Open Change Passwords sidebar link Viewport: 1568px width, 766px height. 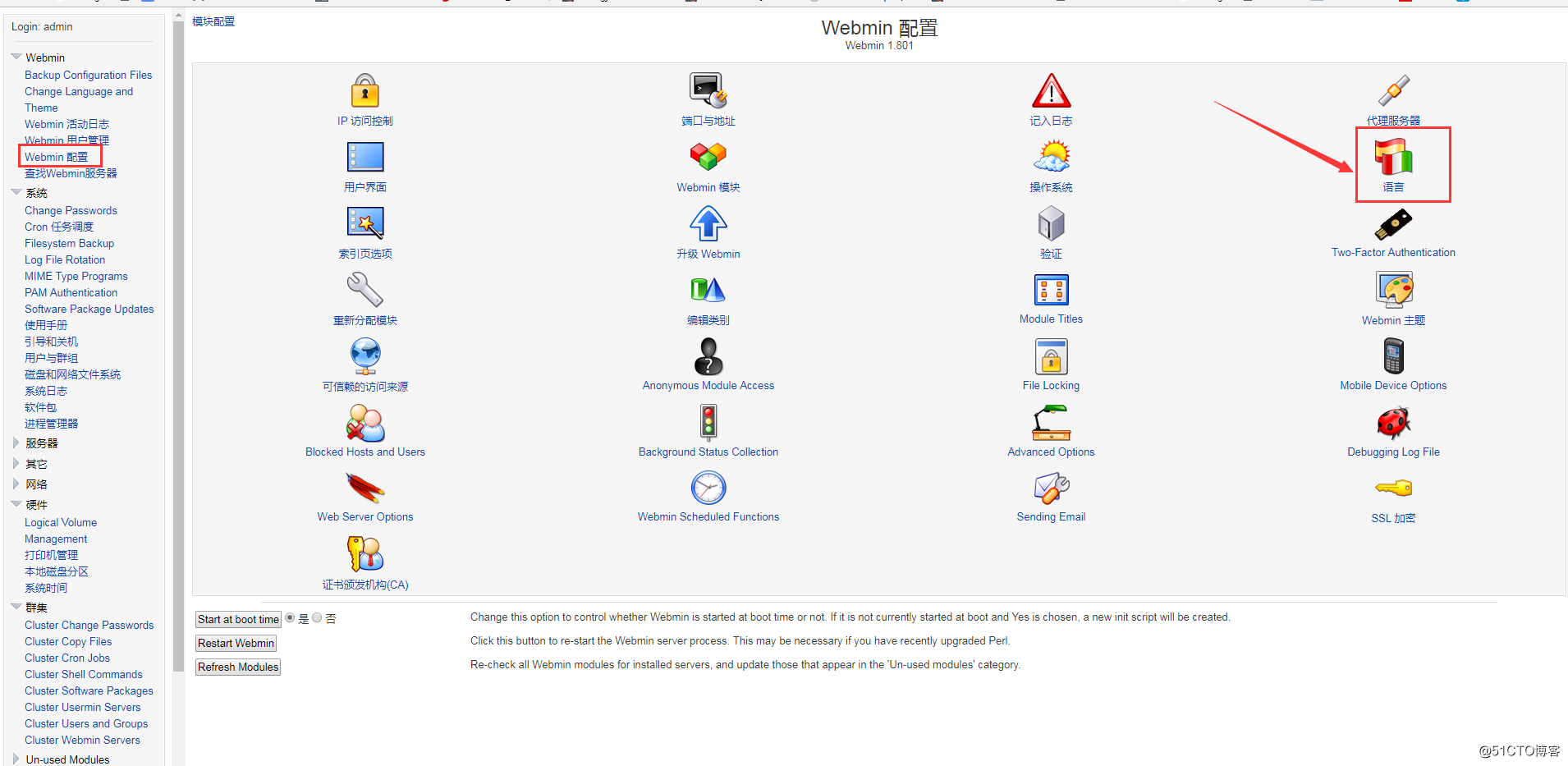coord(71,210)
